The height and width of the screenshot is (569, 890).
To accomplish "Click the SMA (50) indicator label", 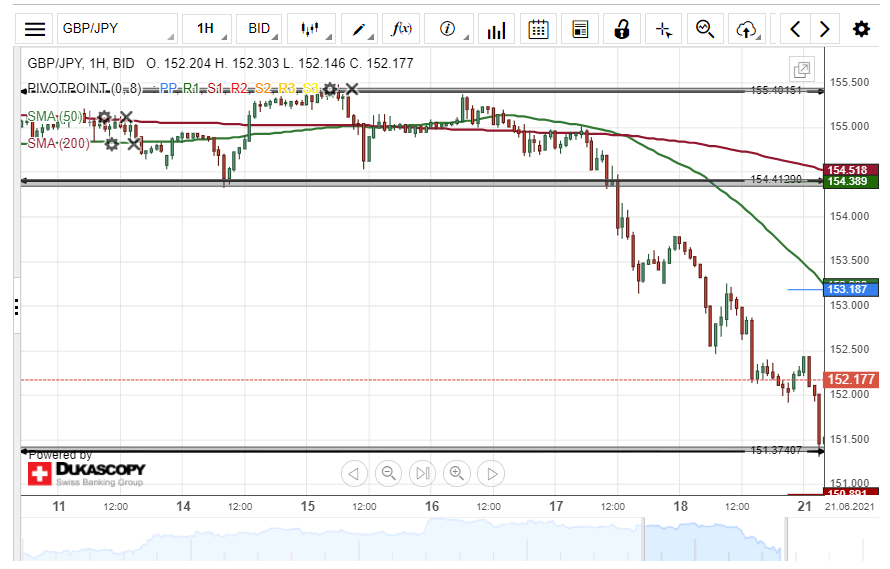I will [55, 117].
